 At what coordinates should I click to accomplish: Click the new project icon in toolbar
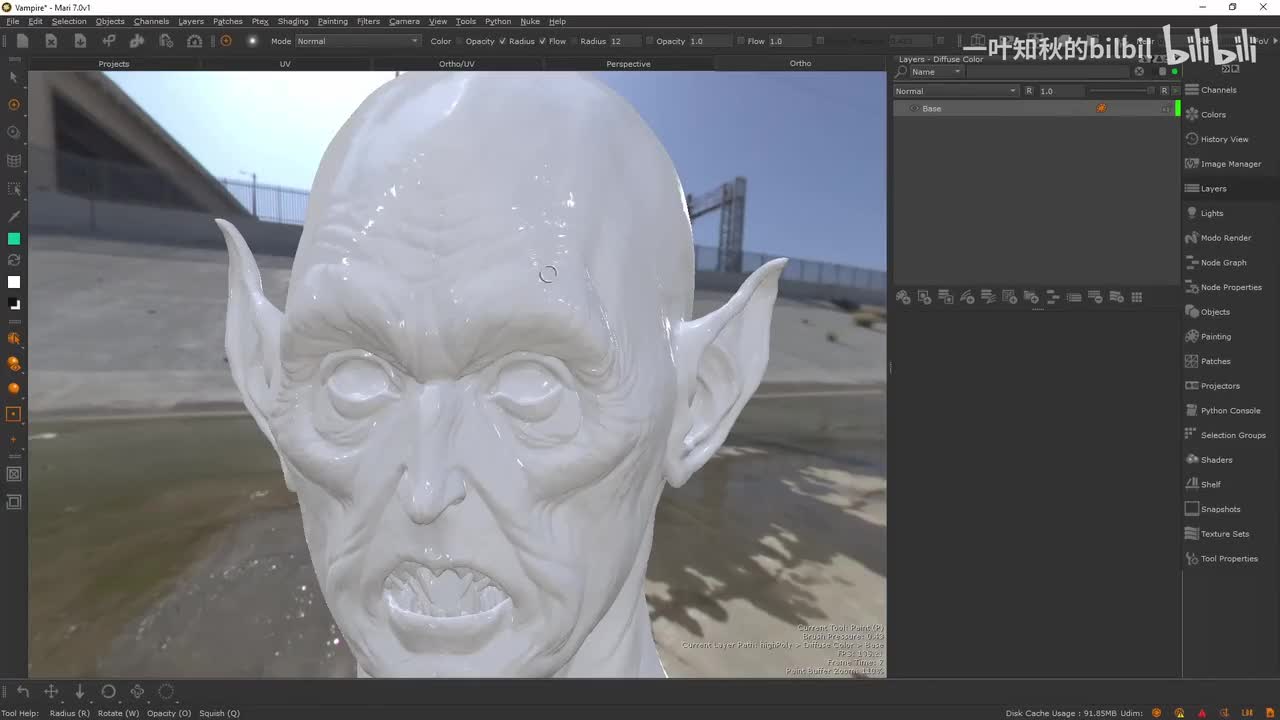pos(22,41)
